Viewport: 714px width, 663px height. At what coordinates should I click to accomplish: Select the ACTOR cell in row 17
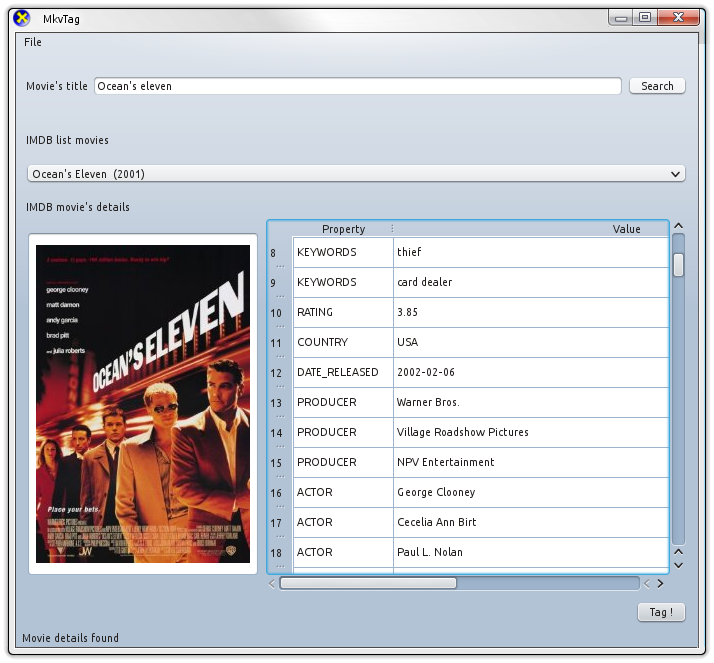343,523
